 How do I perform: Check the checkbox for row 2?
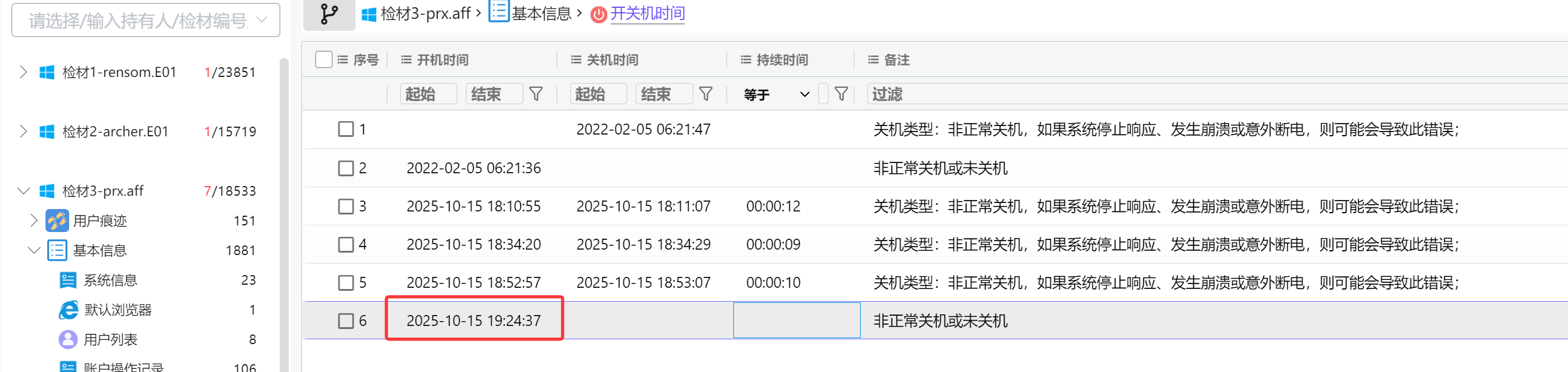(346, 168)
